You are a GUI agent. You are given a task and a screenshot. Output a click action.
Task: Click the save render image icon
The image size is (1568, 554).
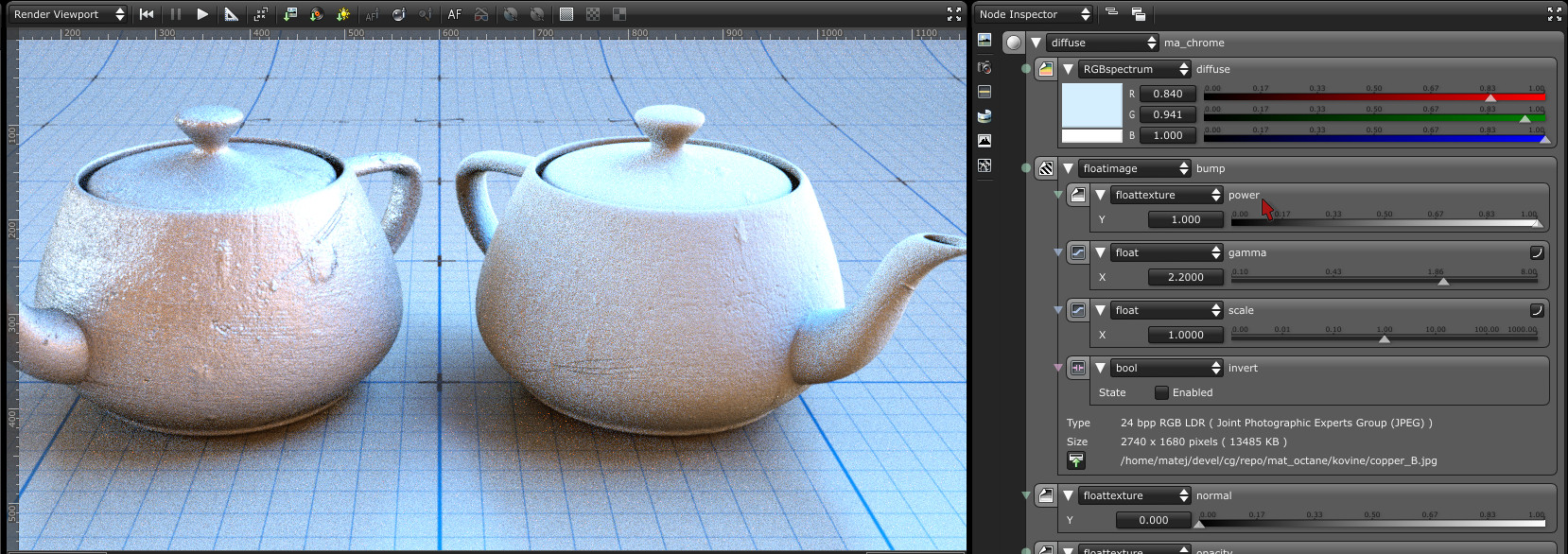pyautogui.click(x=289, y=14)
